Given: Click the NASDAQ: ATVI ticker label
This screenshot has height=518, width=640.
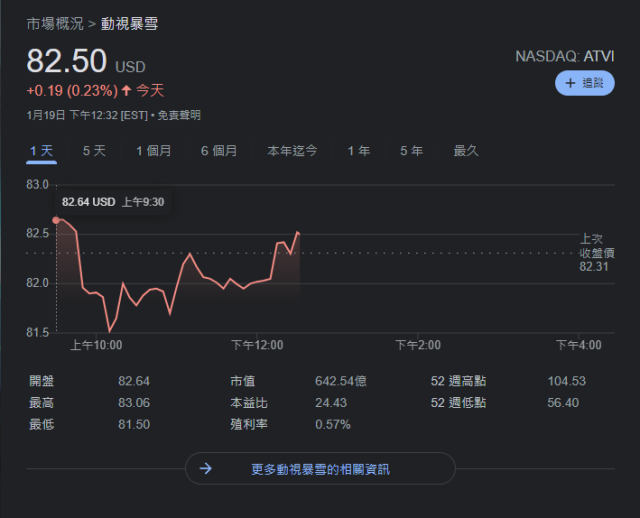Looking at the screenshot, I should tap(565, 56).
